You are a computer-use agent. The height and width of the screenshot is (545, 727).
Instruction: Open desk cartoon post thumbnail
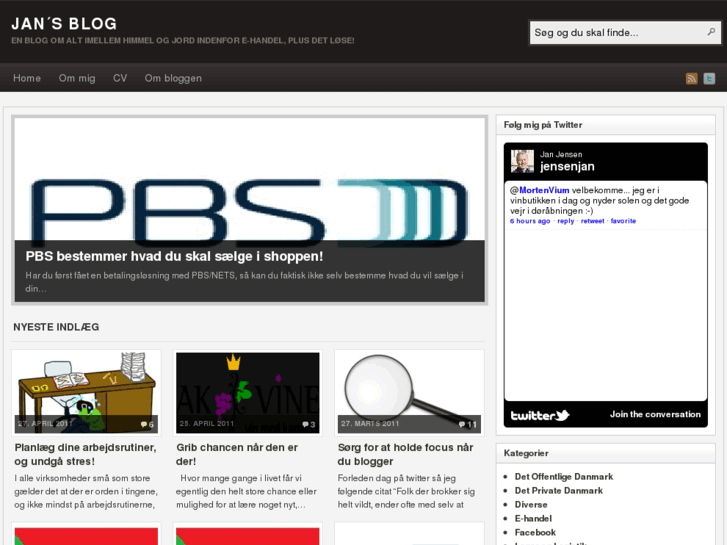pos(86,393)
